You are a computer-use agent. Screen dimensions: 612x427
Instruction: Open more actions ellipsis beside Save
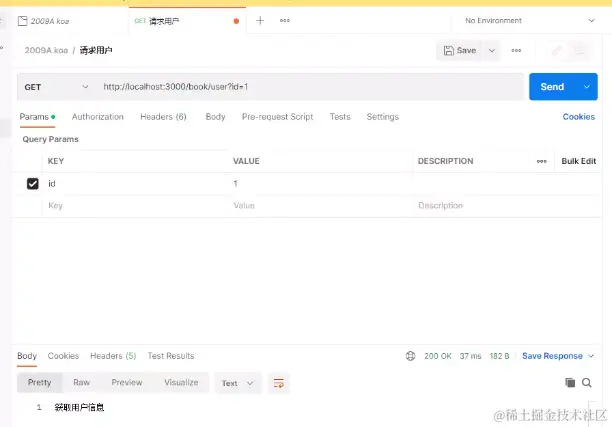pos(516,50)
